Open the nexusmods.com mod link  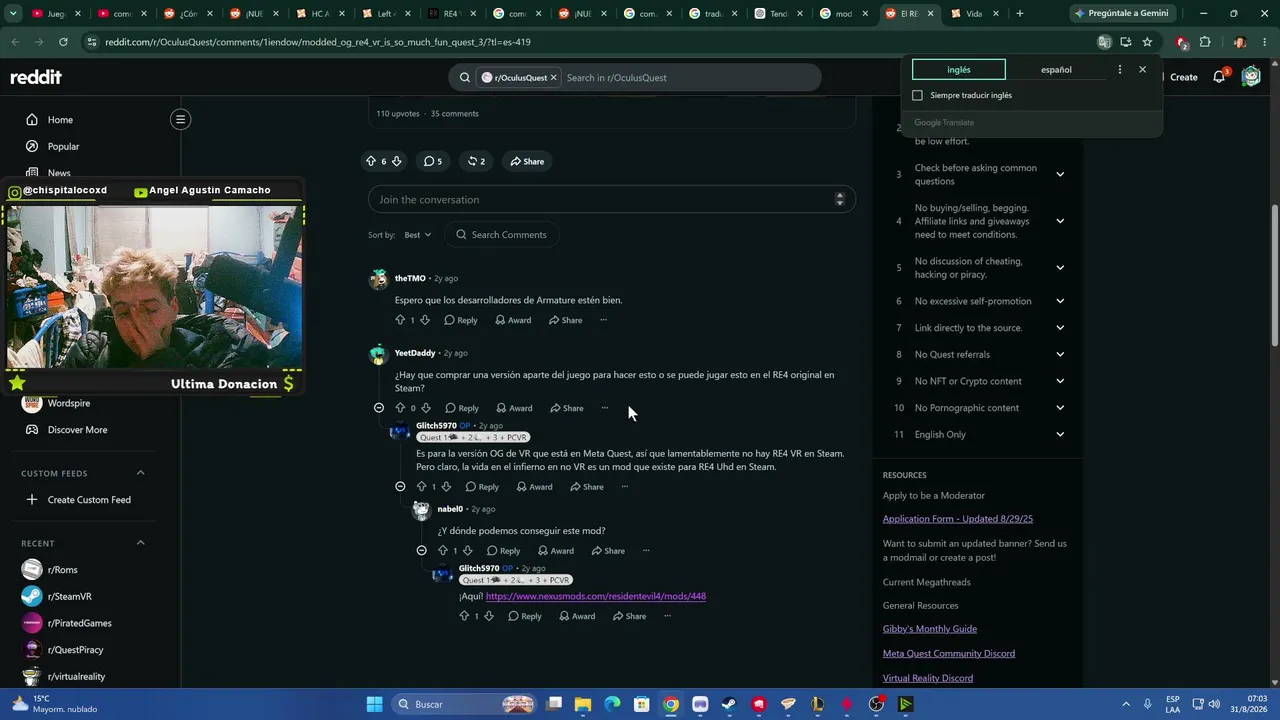click(x=596, y=596)
